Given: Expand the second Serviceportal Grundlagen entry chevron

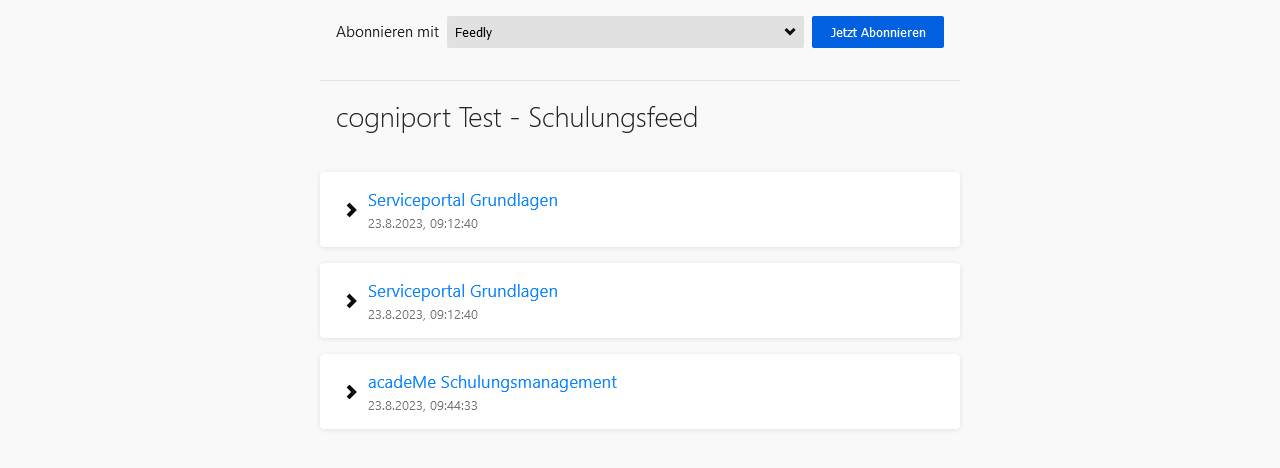Looking at the screenshot, I should click(351, 301).
